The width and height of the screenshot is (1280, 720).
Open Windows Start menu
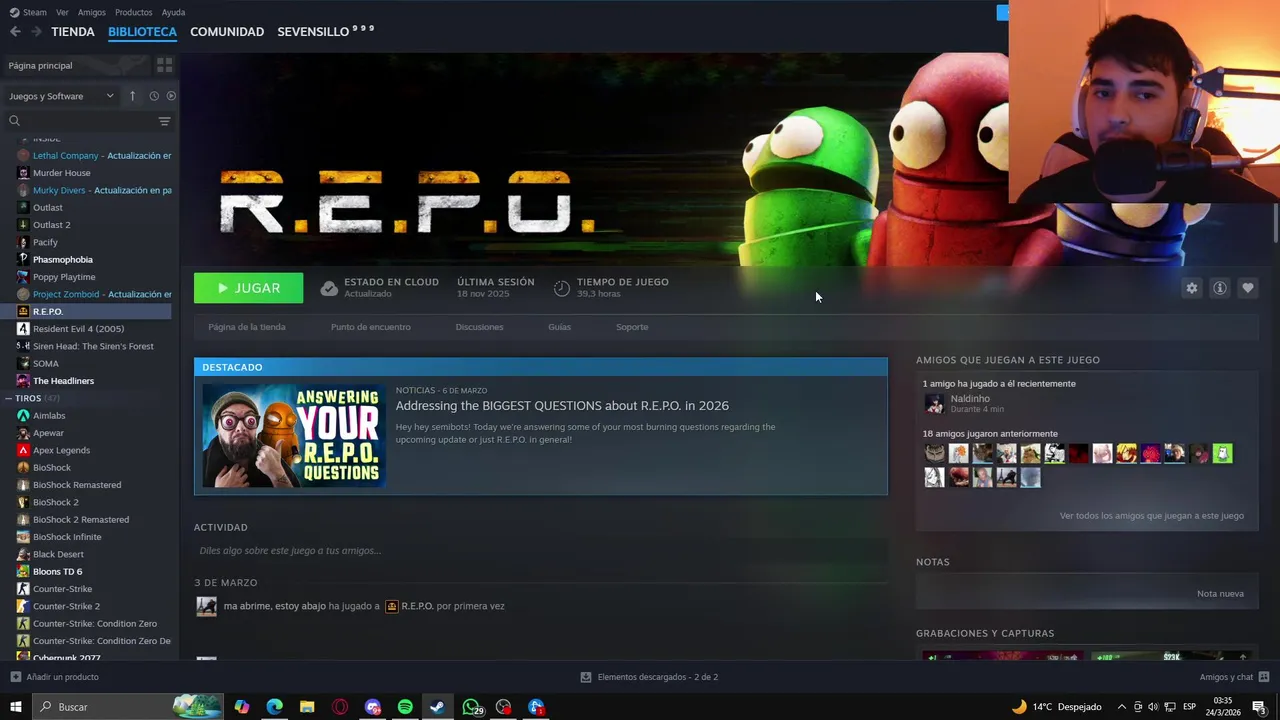(15, 707)
